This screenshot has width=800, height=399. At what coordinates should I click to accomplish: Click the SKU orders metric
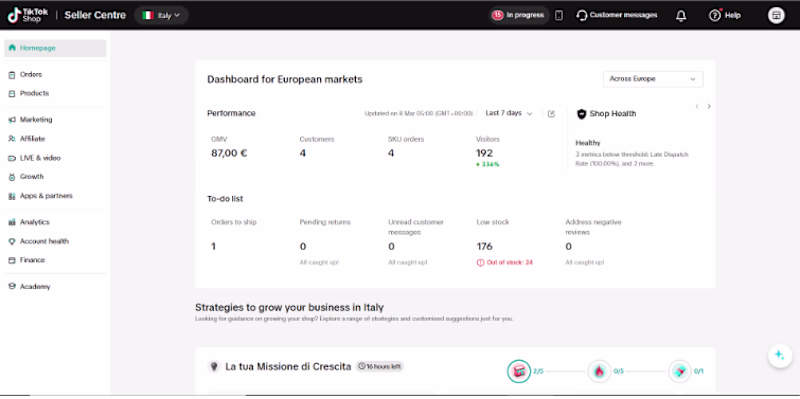point(406,147)
